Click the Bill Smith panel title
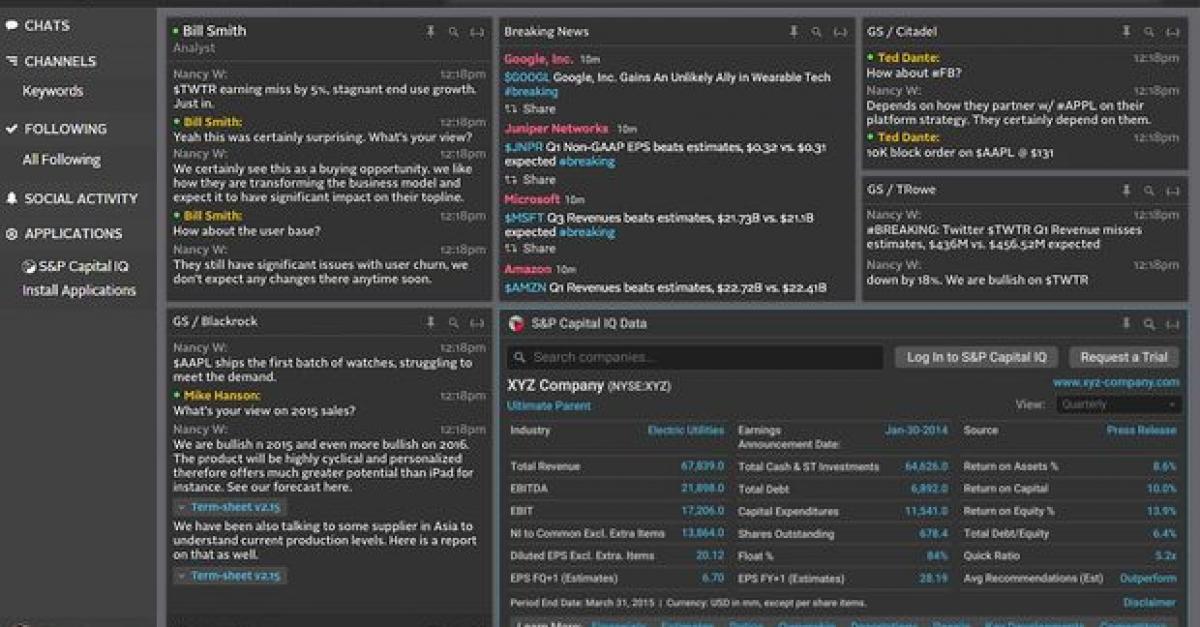This screenshot has height=627, width=1200. (x=214, y=31)
